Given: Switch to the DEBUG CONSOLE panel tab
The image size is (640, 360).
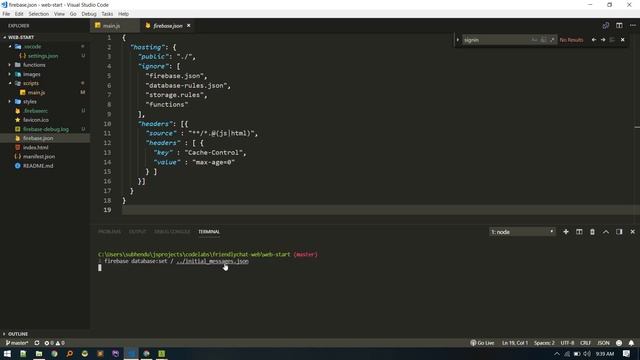Looking at the screenshot, I should pos(172,231).
